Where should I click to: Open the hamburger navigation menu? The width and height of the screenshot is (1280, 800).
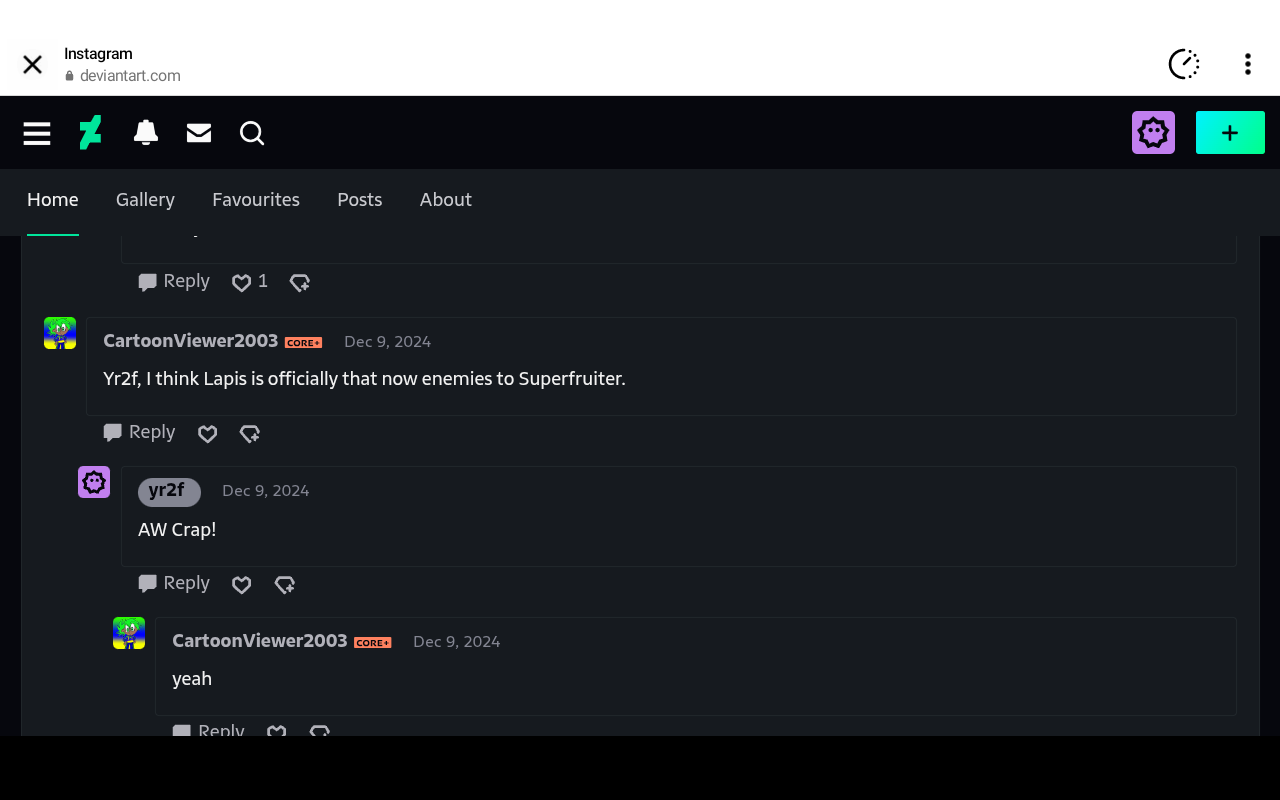click(x=37, y=133)
